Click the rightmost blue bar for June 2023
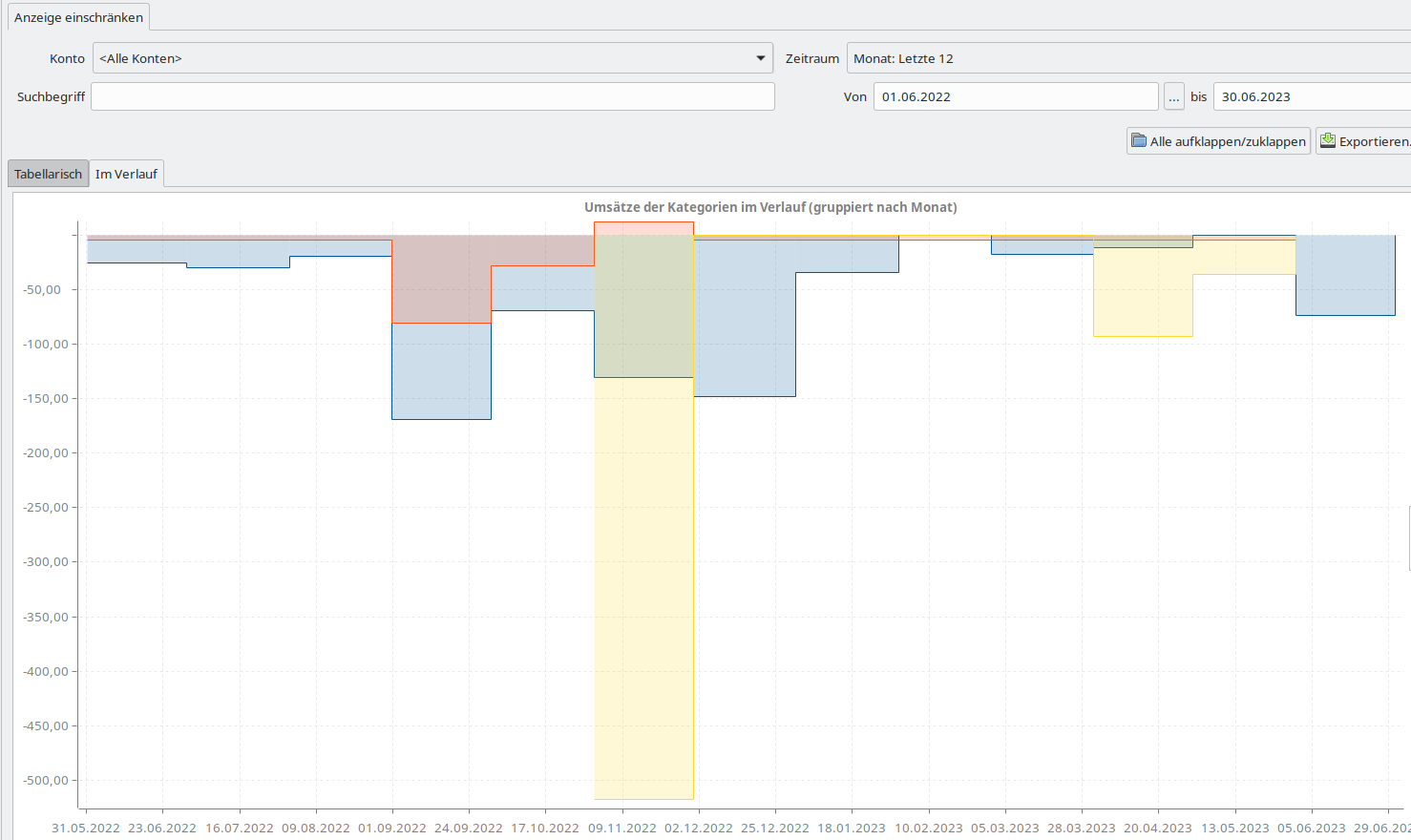This screenshot has width=1411, height=840. [x=1344, y=277]
